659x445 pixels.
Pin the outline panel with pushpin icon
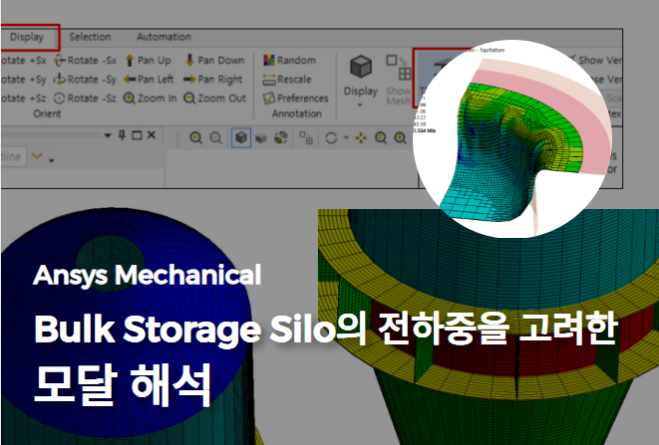122,135
